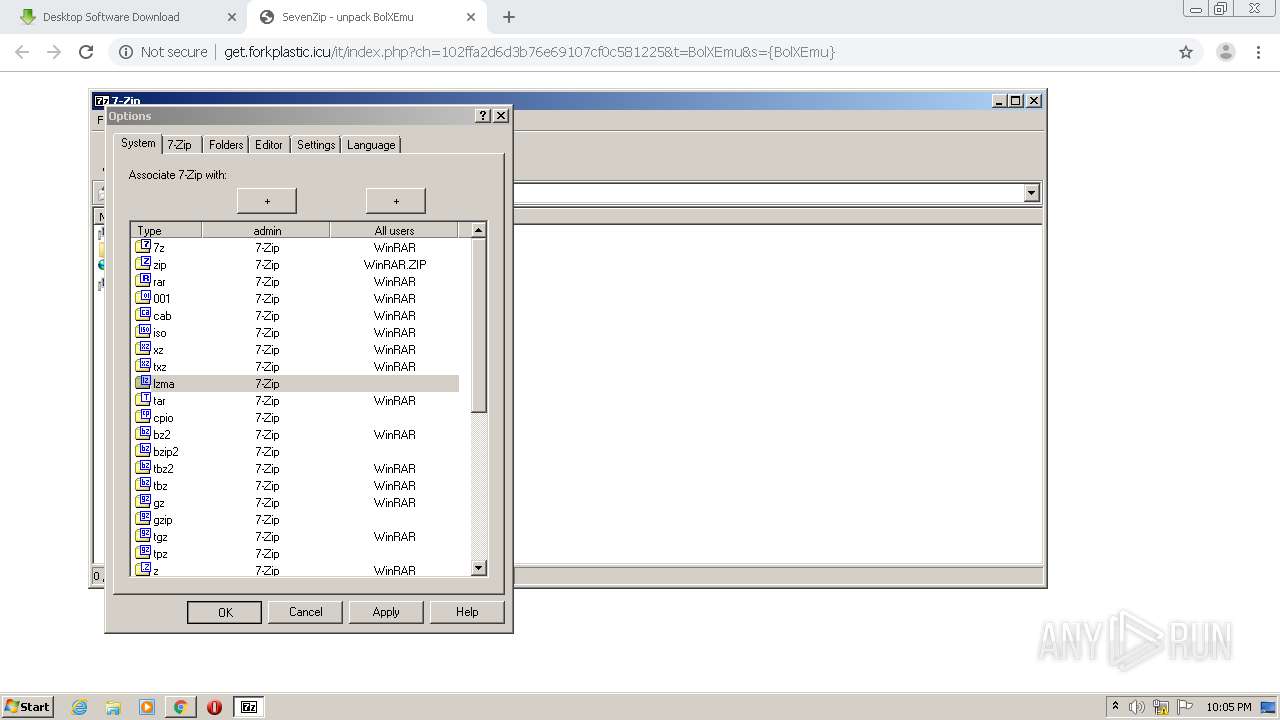Switch to the Folders tab

(226, 145)
